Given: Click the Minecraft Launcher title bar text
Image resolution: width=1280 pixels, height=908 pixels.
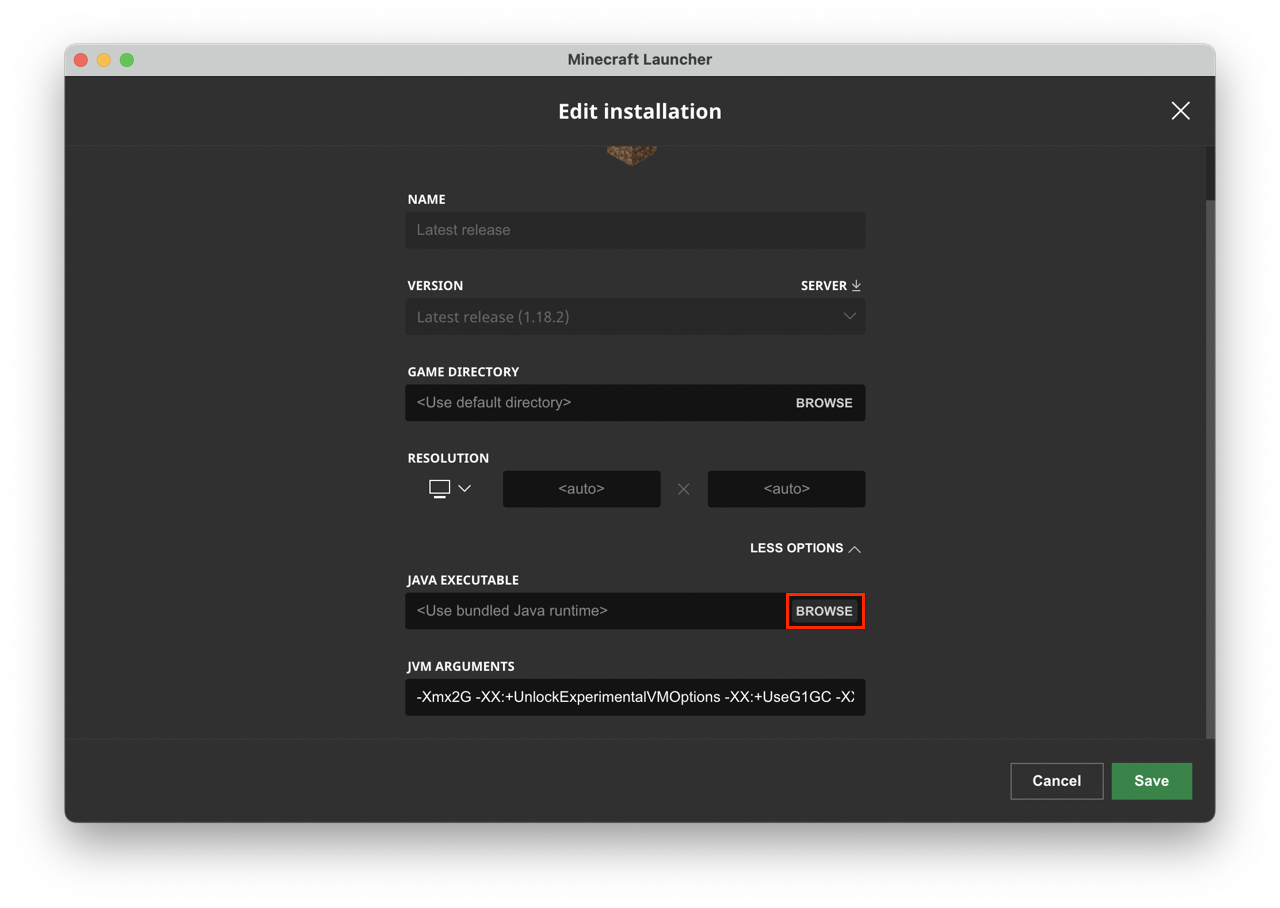Looking at the screenshot, I should (639, 59).
